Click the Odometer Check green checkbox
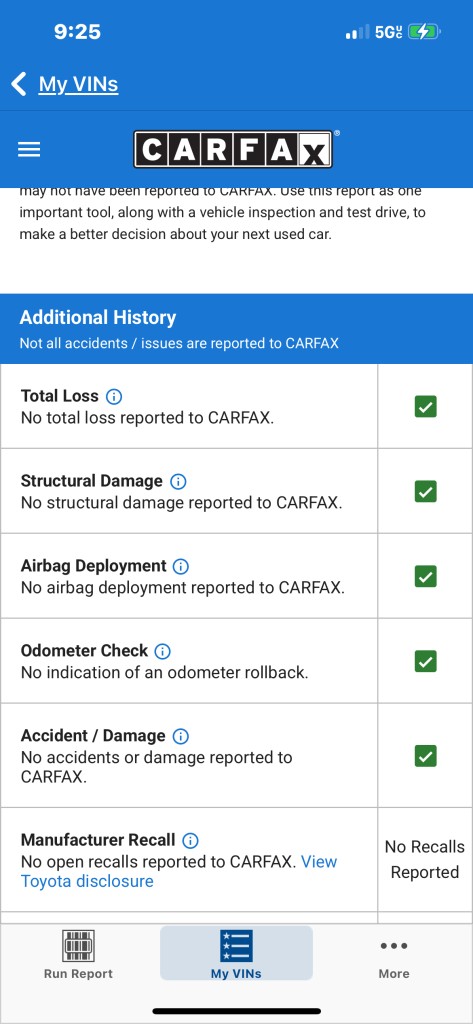This screenshot has height=1024, width=473. click(x=425, y=662)
